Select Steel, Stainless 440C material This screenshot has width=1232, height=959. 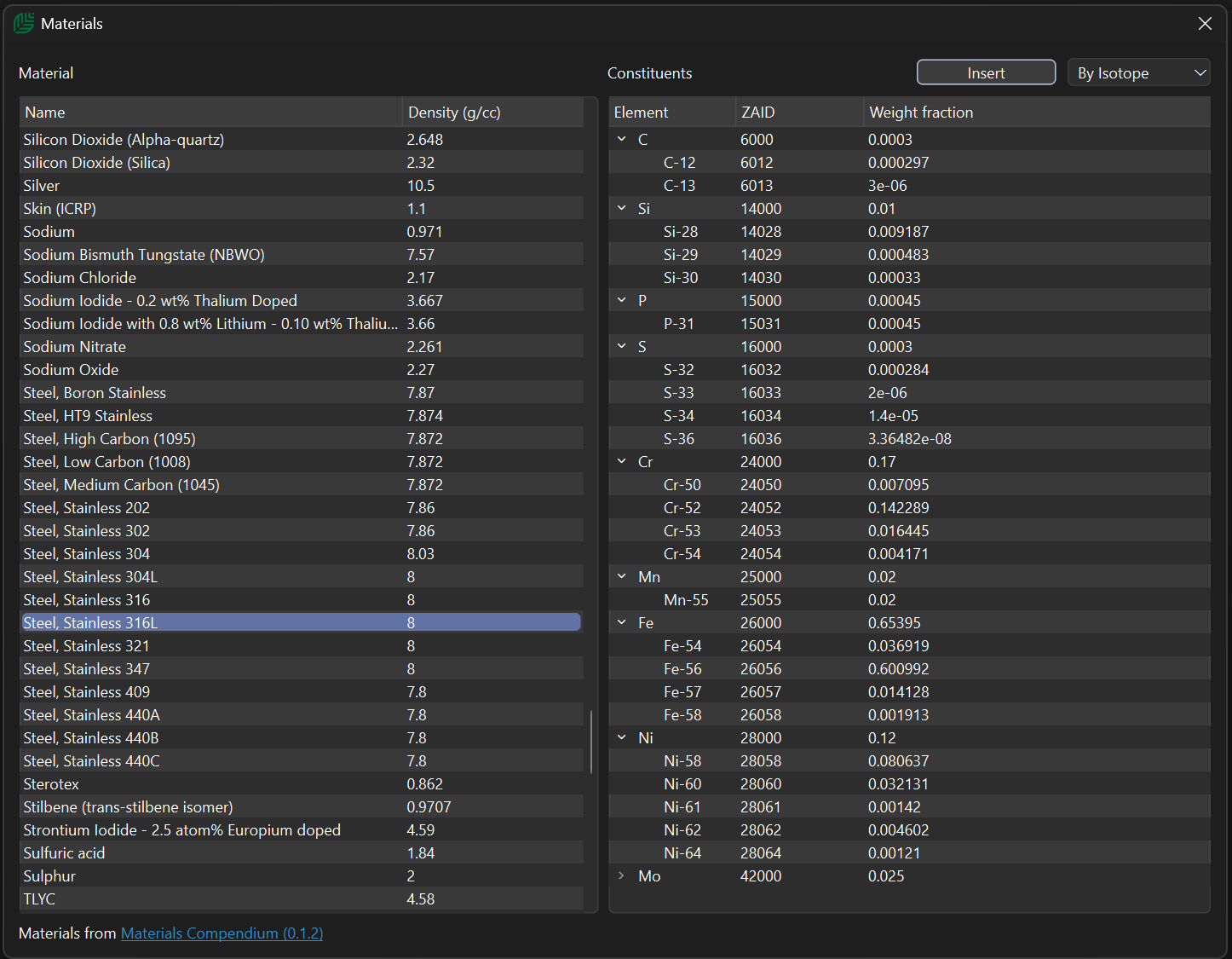[x=302, y=760]
